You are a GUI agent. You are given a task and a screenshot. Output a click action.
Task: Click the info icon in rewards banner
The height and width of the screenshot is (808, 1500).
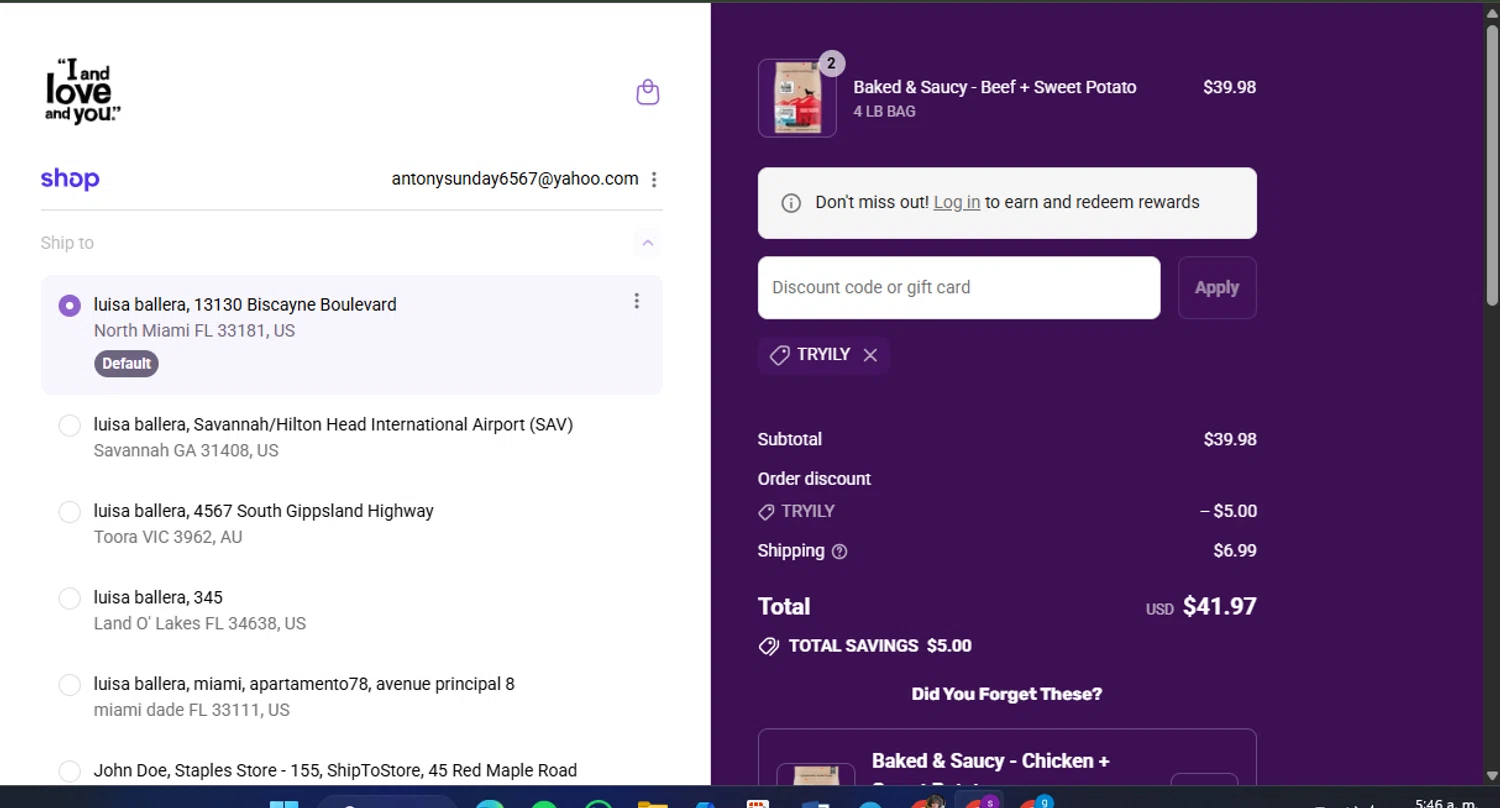791,203
